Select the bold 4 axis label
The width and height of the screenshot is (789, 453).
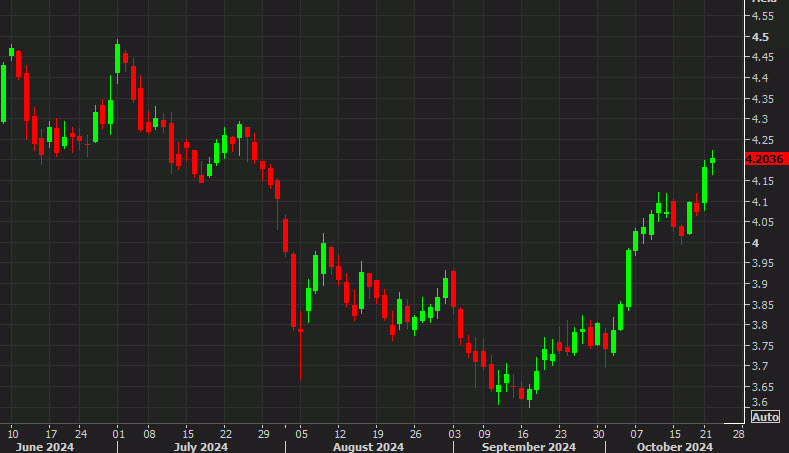755,243
